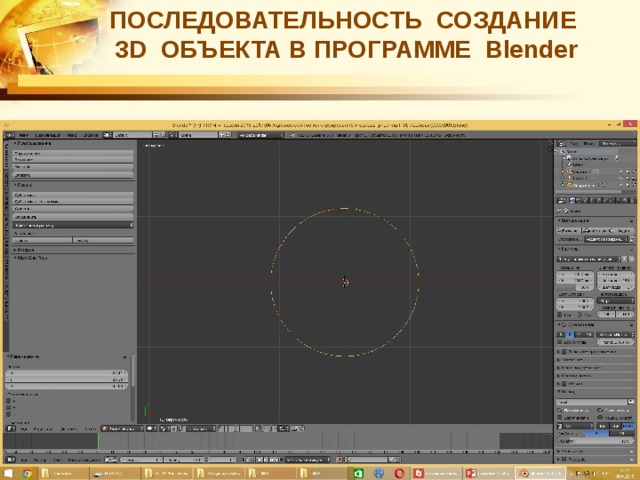Toggle visibility eye for Lamp in outliner
The width and height of the screenshot is (640, 480).
point(621,178)
